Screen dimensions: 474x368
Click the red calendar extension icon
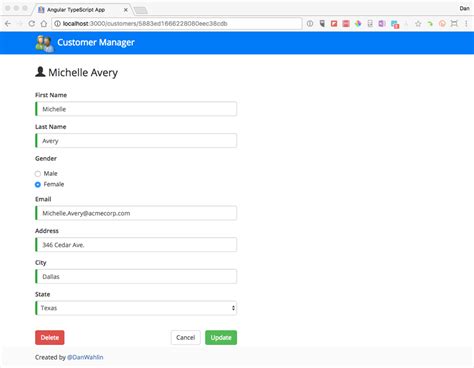tap(346, 24)
